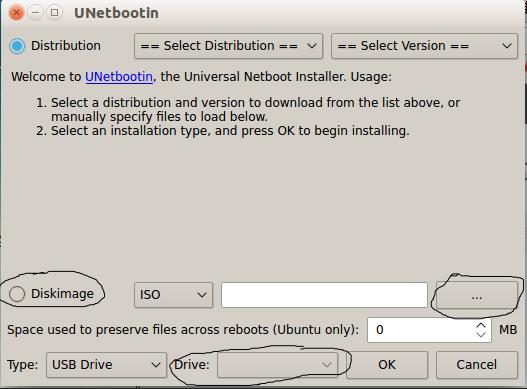Click the 'Drive:' label

pos(192,365)
